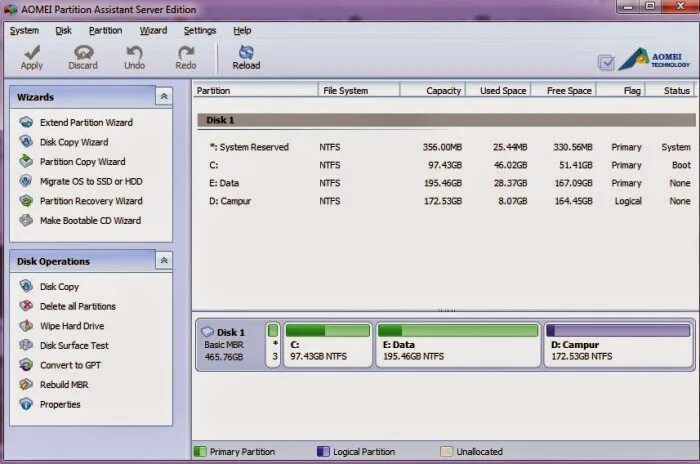Click the Make Bootable CD Wizard icon
Screen dimensions: 700x464
(26, 220)
